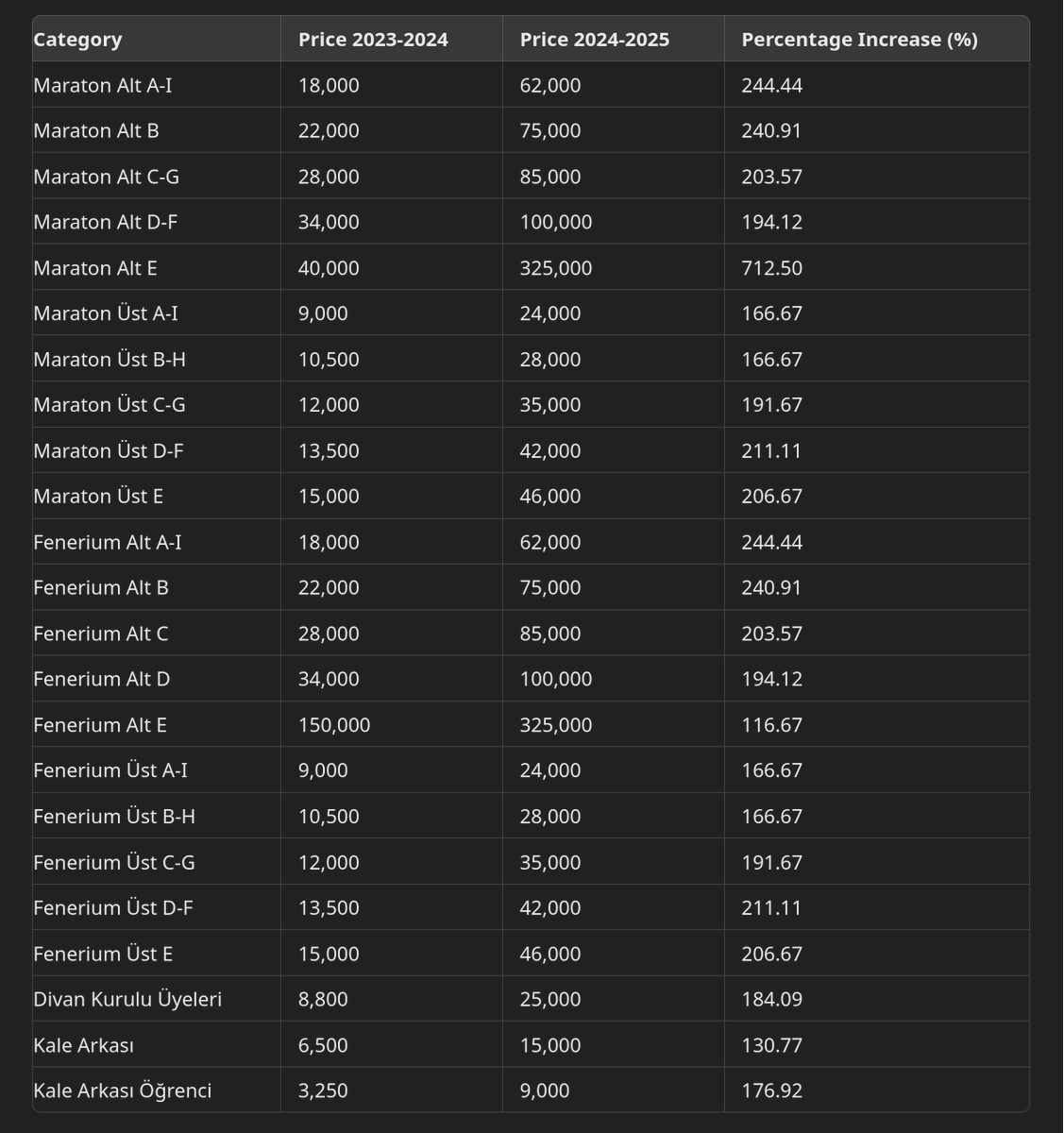Click the Maraton Üst E 46,000 price

point(550,496)
